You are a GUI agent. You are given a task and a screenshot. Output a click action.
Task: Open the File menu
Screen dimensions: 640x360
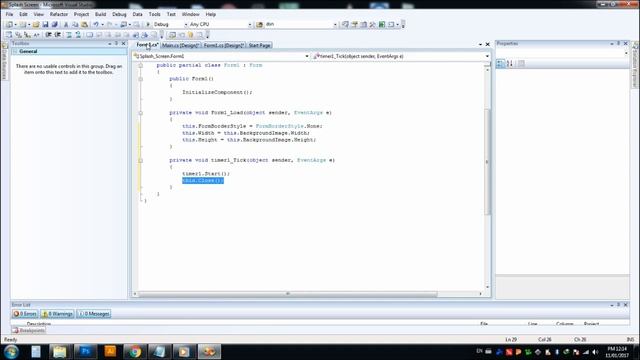pos(9,14)
